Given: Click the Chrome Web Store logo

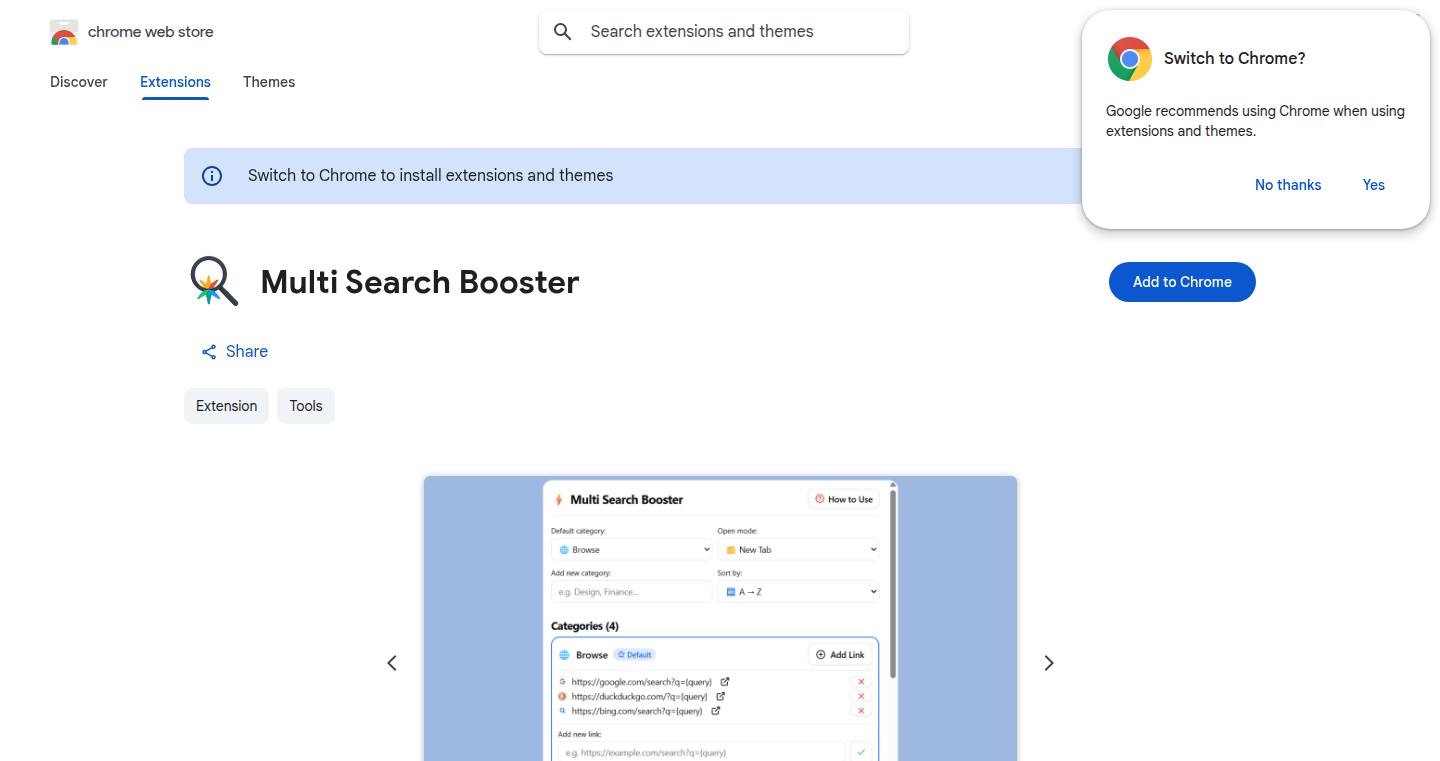Looking at the screenshot, I should pos(64,32).
